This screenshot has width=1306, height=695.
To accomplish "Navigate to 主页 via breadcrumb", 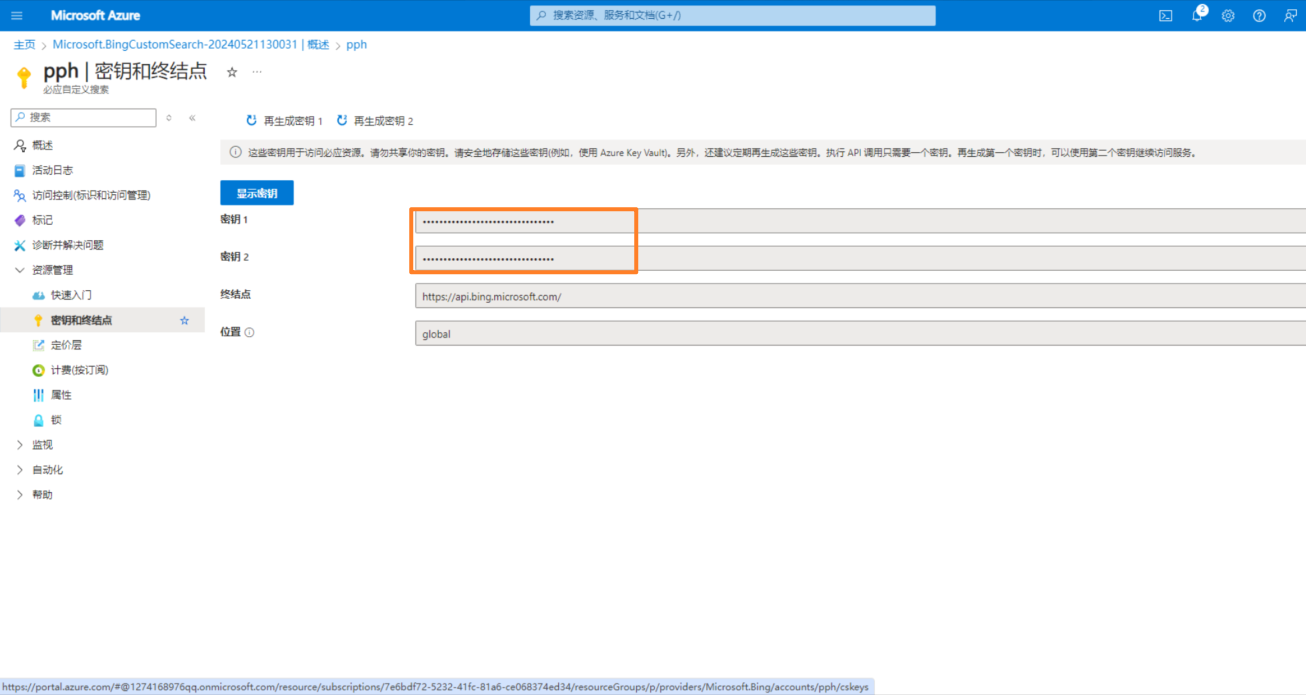I will pyautogui.click(x=24, y=44).
